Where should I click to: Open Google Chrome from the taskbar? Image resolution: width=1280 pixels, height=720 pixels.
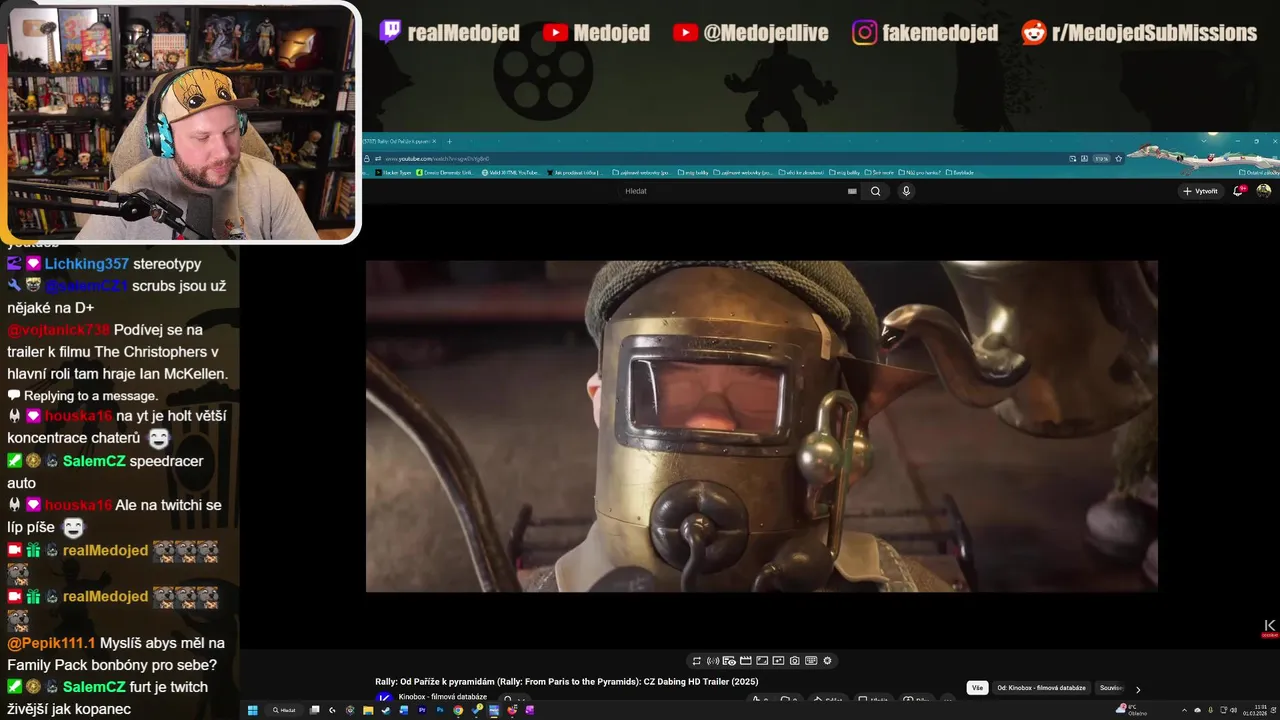click(458, 710)
